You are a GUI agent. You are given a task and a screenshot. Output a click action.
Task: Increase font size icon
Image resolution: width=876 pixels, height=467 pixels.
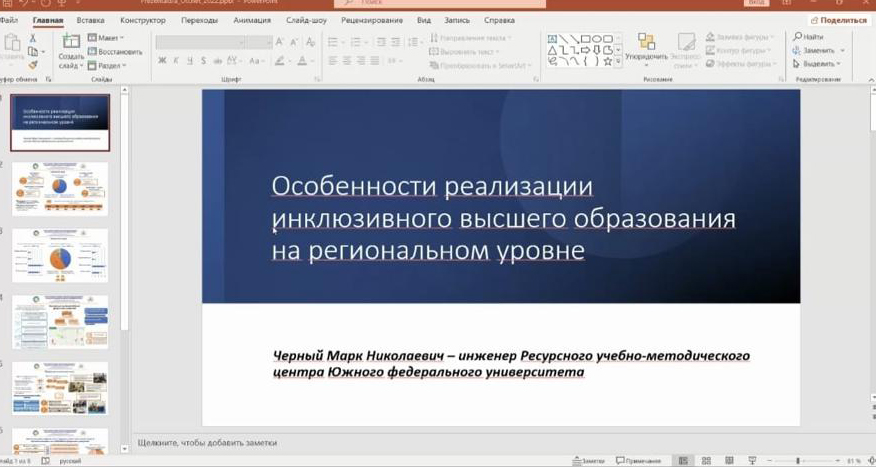(279, 42)
